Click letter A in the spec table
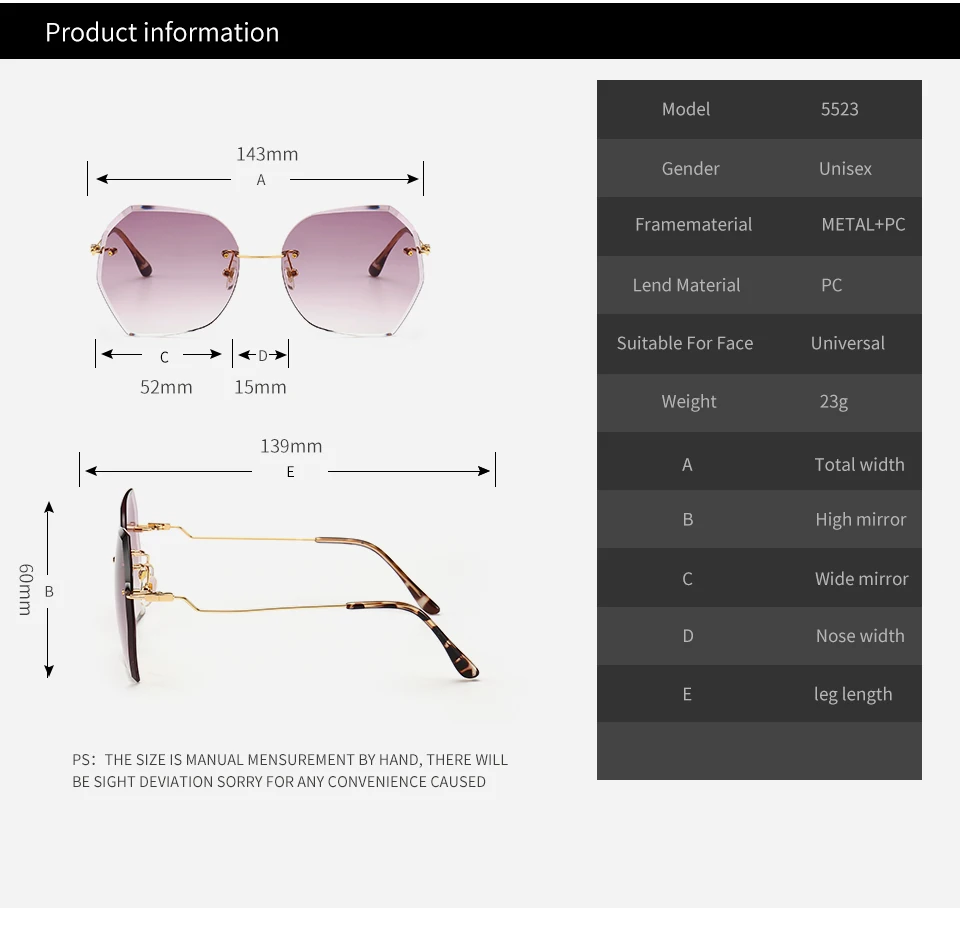Screen dimensions: 960x932 point(688,465)
